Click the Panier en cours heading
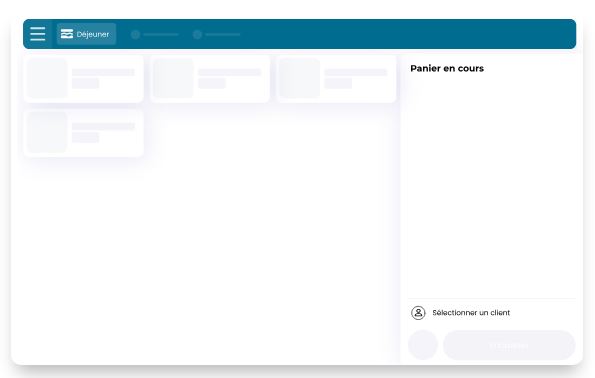The width and height of the screenshot is (595, 378). [x=447, y=68]
